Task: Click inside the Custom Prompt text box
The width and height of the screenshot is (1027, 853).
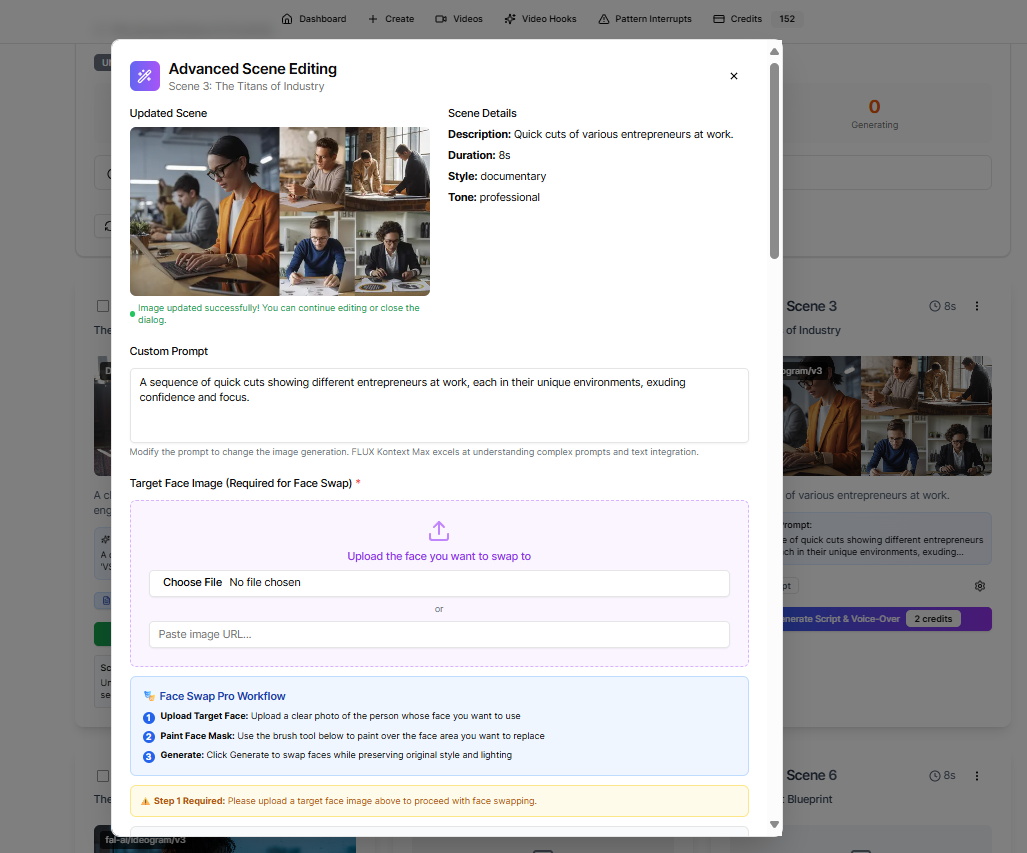Action: [438, 403]
